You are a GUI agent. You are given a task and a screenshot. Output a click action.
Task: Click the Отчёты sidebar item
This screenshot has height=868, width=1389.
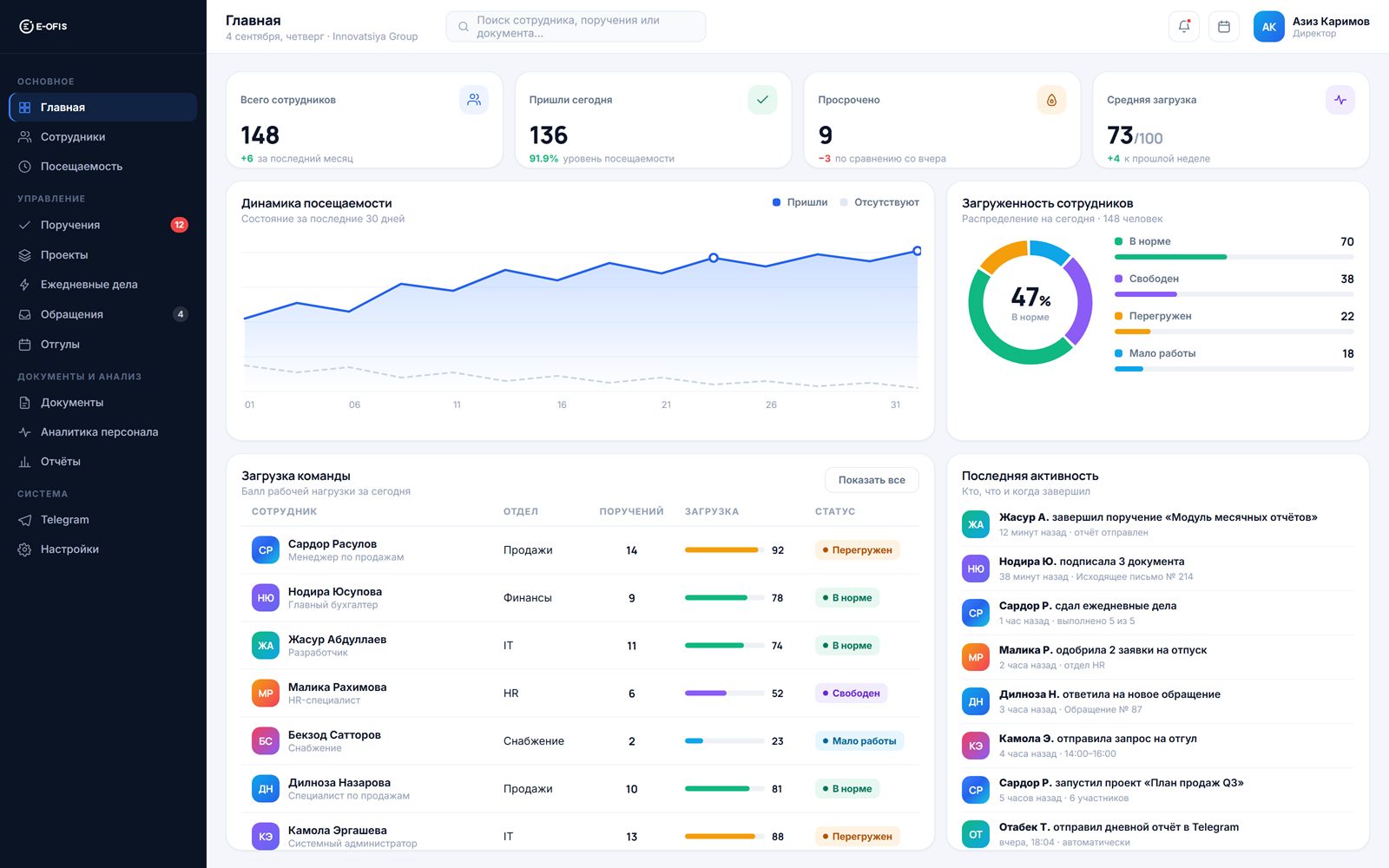[103, 462]
